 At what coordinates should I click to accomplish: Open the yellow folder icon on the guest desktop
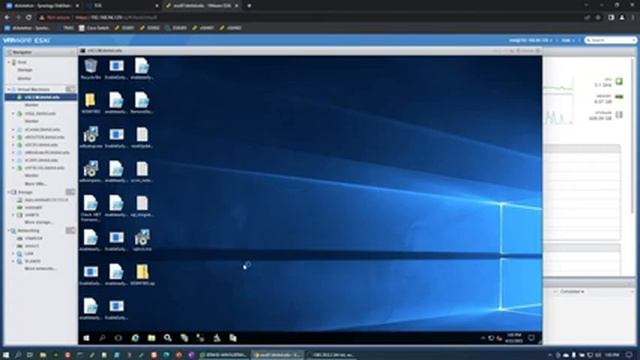point(91,102)
